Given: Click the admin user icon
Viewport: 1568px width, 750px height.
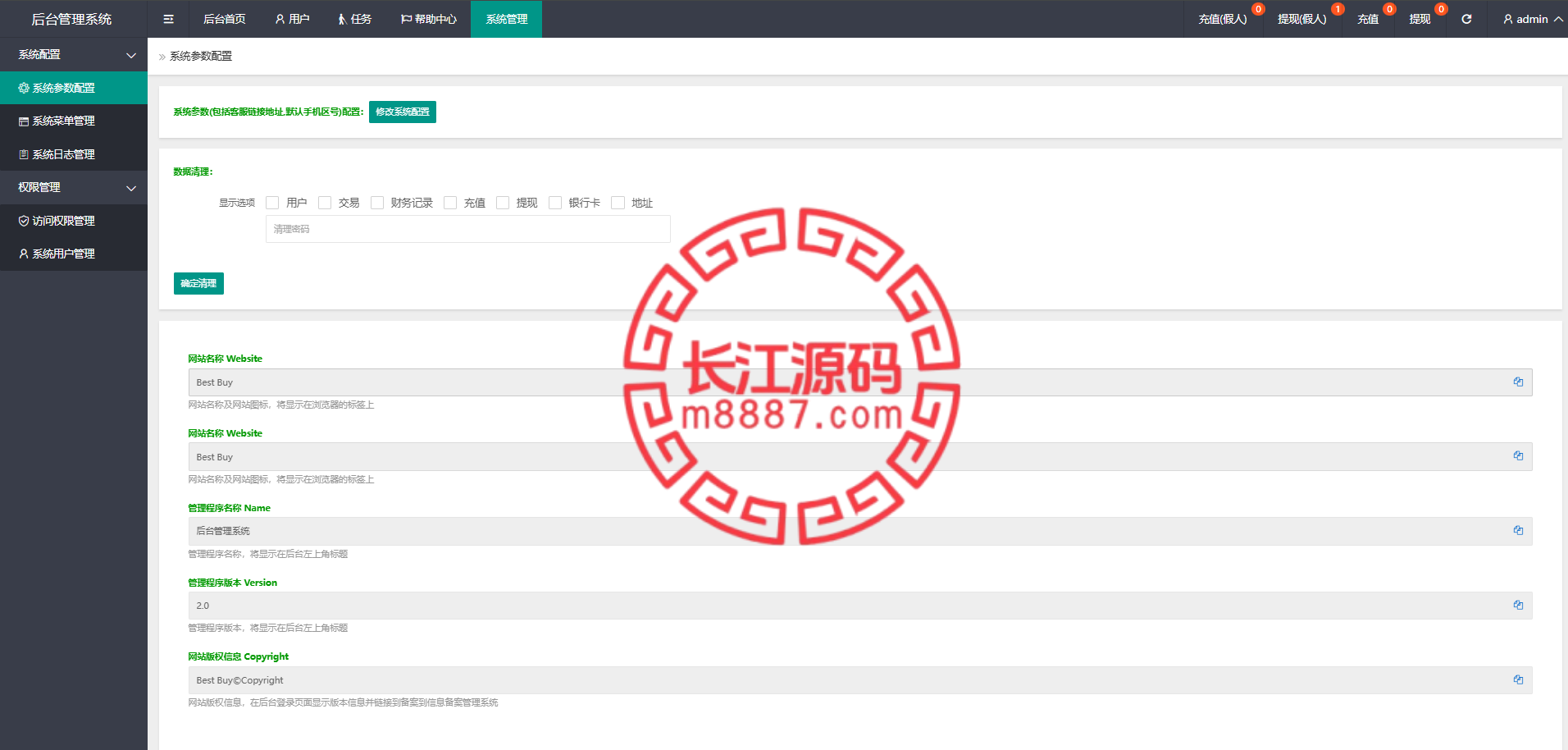Looking at the screenshot, I should pyautogui.click(x=1507, y=19).
